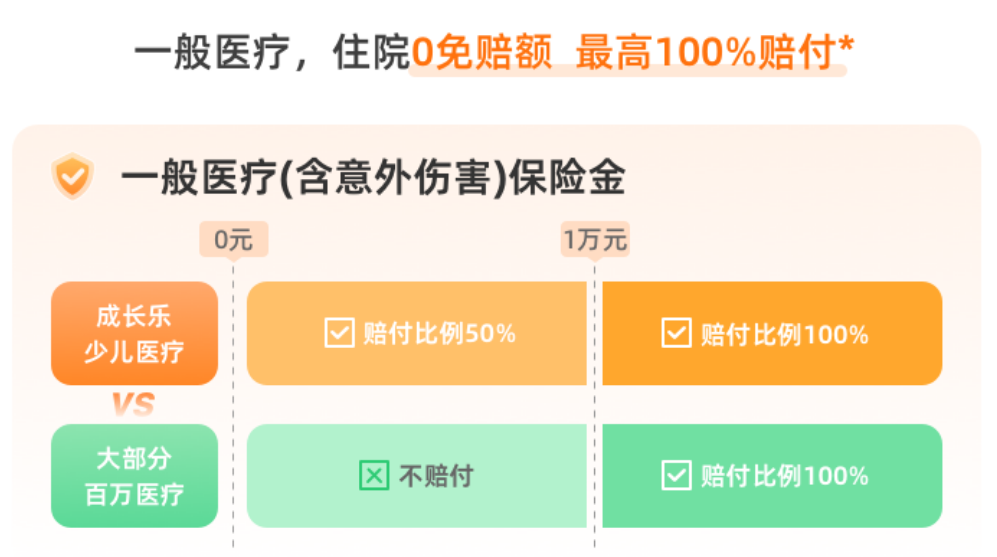The height and width of the screenshot is (557, 997).
Task: Click the 0元 threshold marker
Action: point(234,240)
